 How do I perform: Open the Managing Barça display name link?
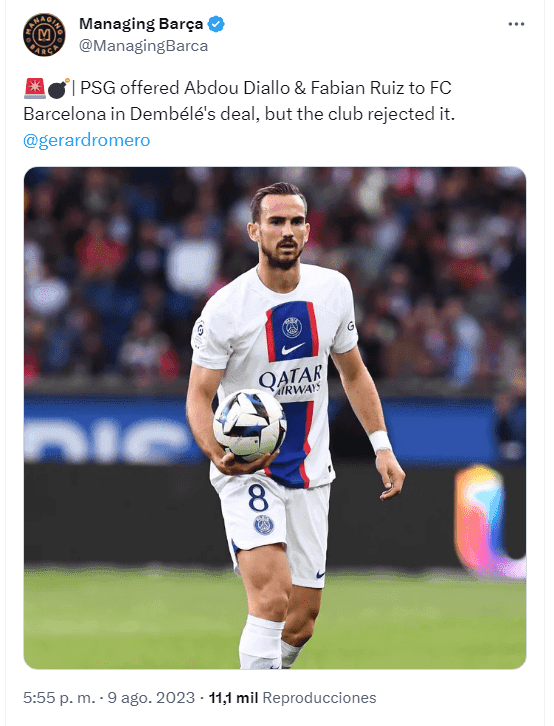click(141, 24)
